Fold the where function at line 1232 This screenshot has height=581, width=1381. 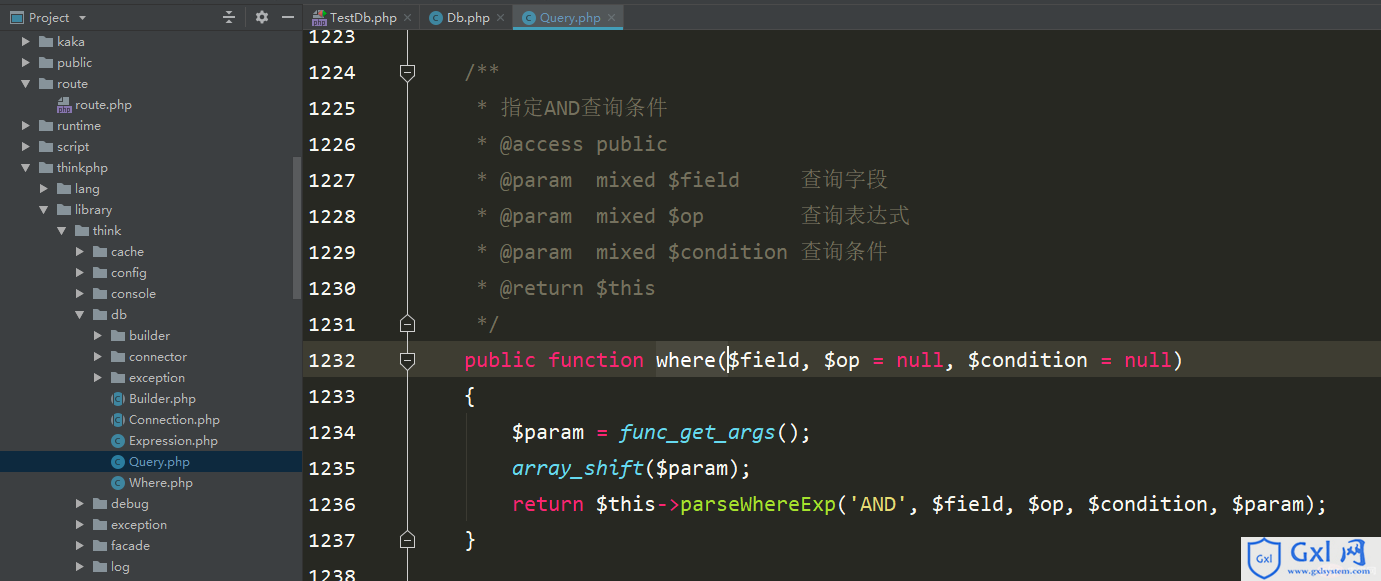coord(407,360)
